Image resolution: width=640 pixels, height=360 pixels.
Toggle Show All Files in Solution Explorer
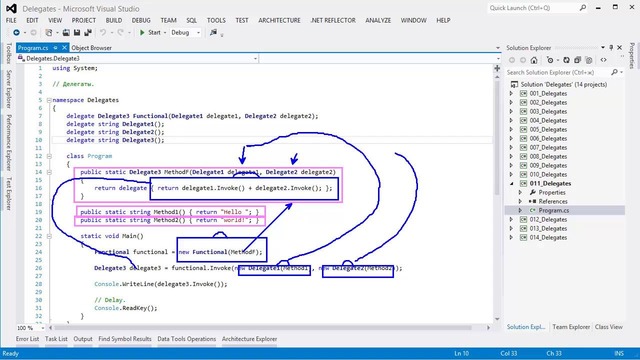[x=589, y=60]
